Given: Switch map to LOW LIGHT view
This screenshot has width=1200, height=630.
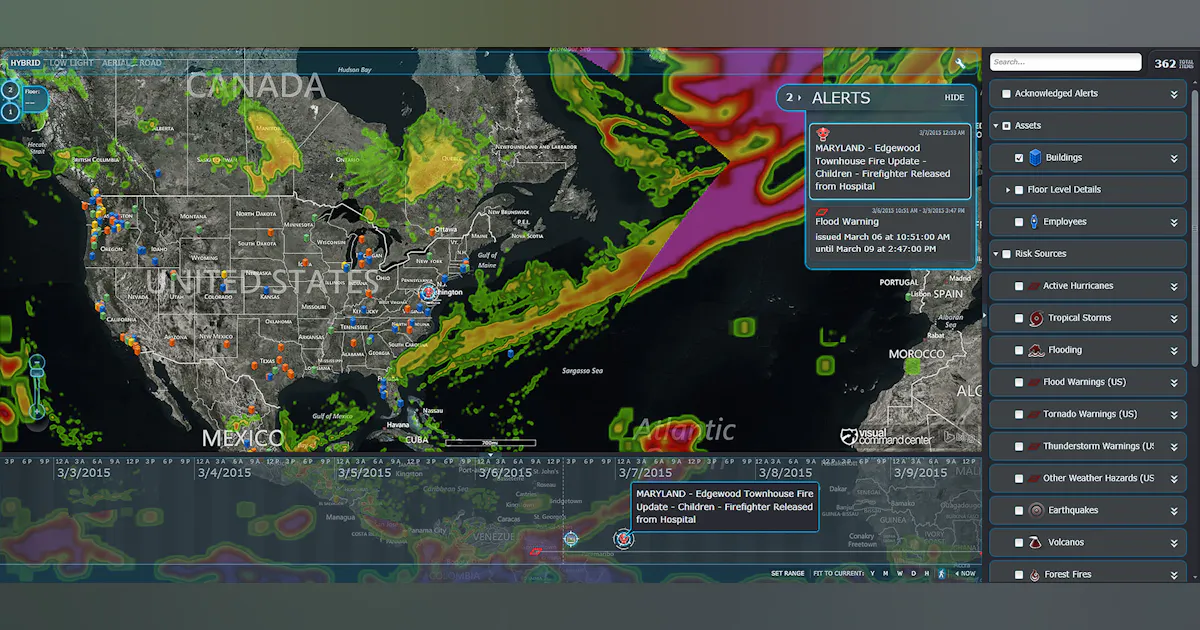Looking at the screenshot, I should 71,63.
